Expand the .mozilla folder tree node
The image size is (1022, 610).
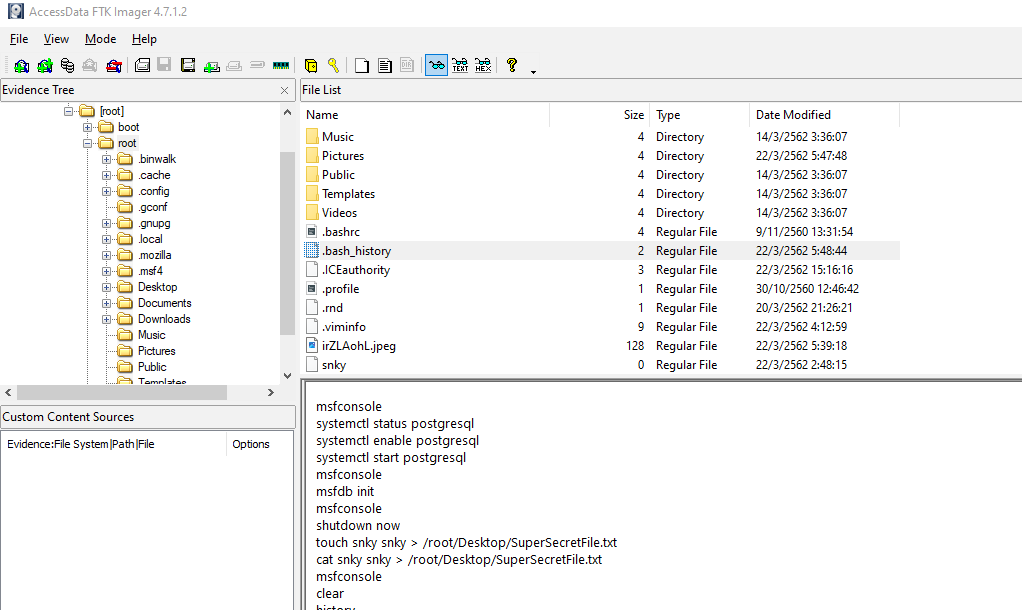[107, 255]
